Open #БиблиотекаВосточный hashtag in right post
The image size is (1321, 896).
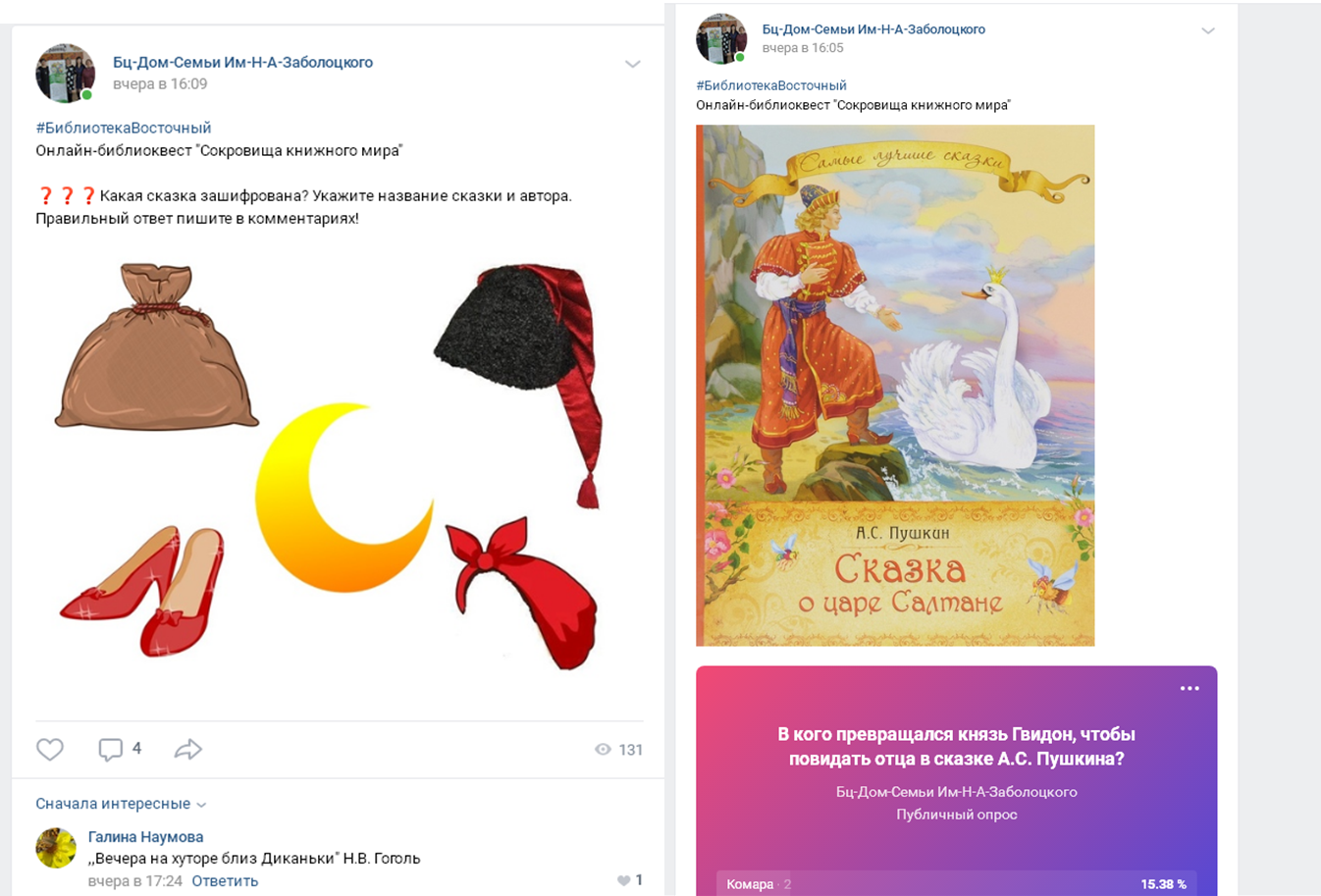tap(771, 85)
